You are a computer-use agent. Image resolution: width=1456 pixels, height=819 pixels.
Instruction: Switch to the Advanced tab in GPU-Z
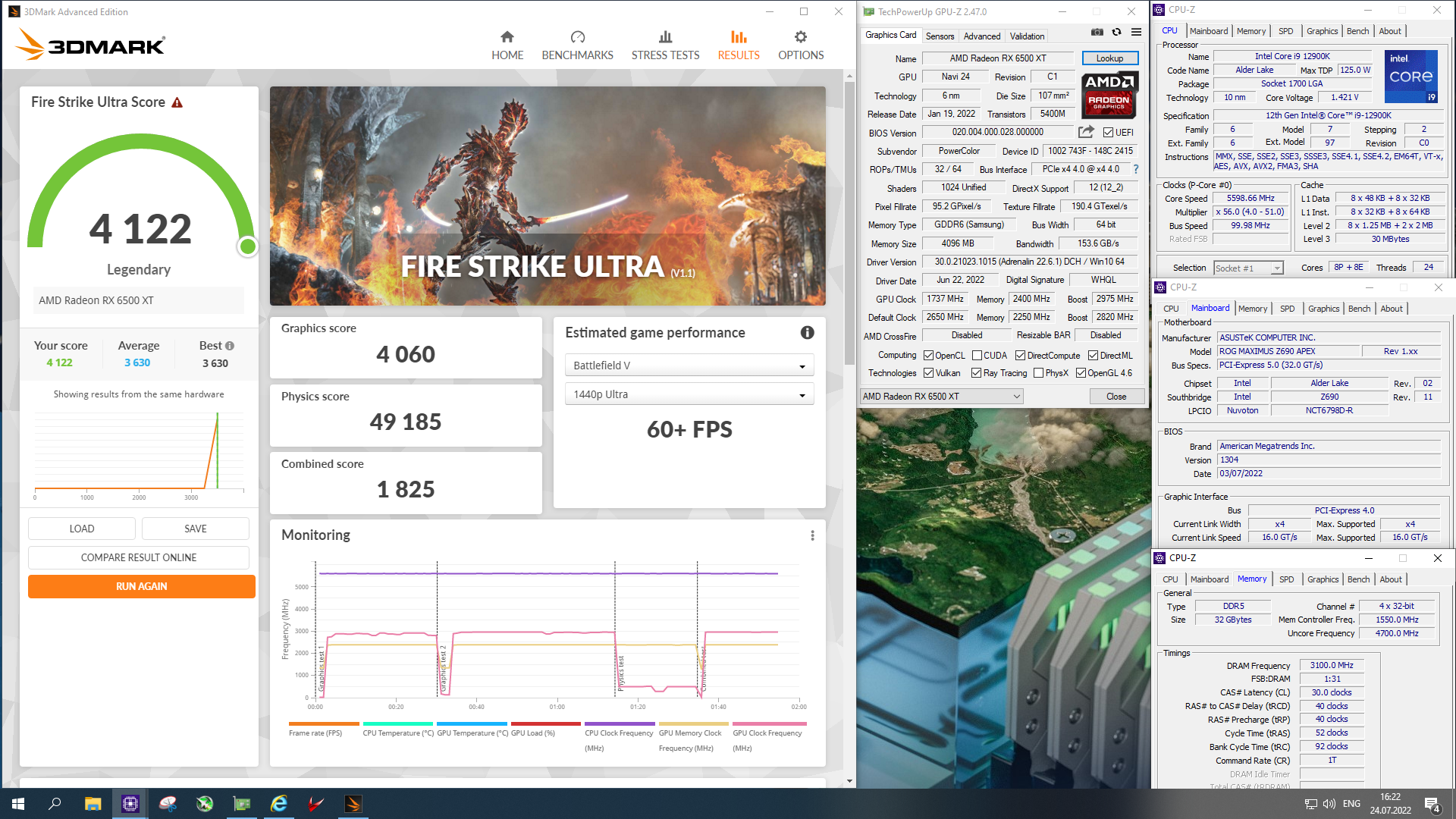coord(981,36)
